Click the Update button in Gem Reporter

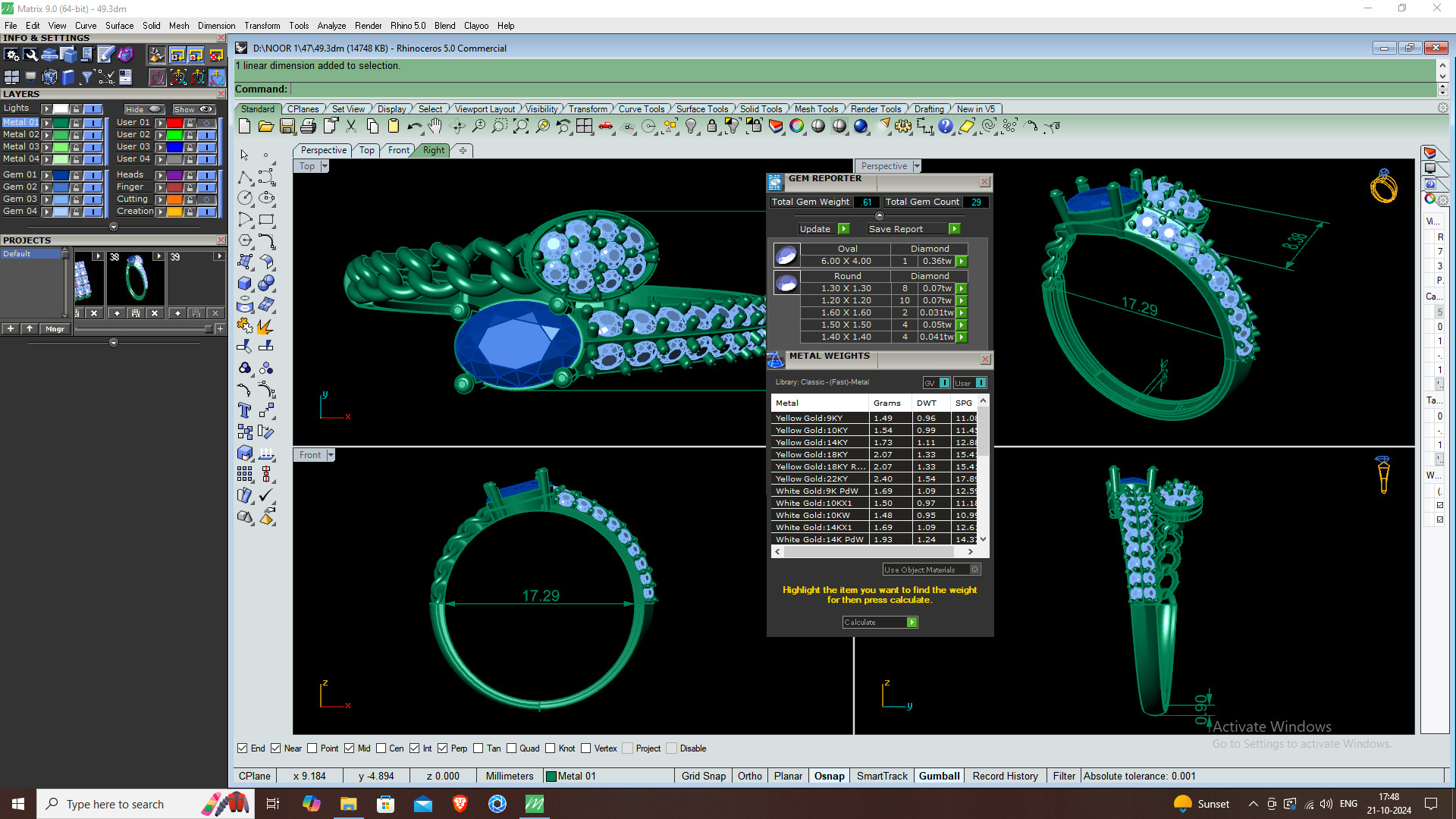(824, 229)
